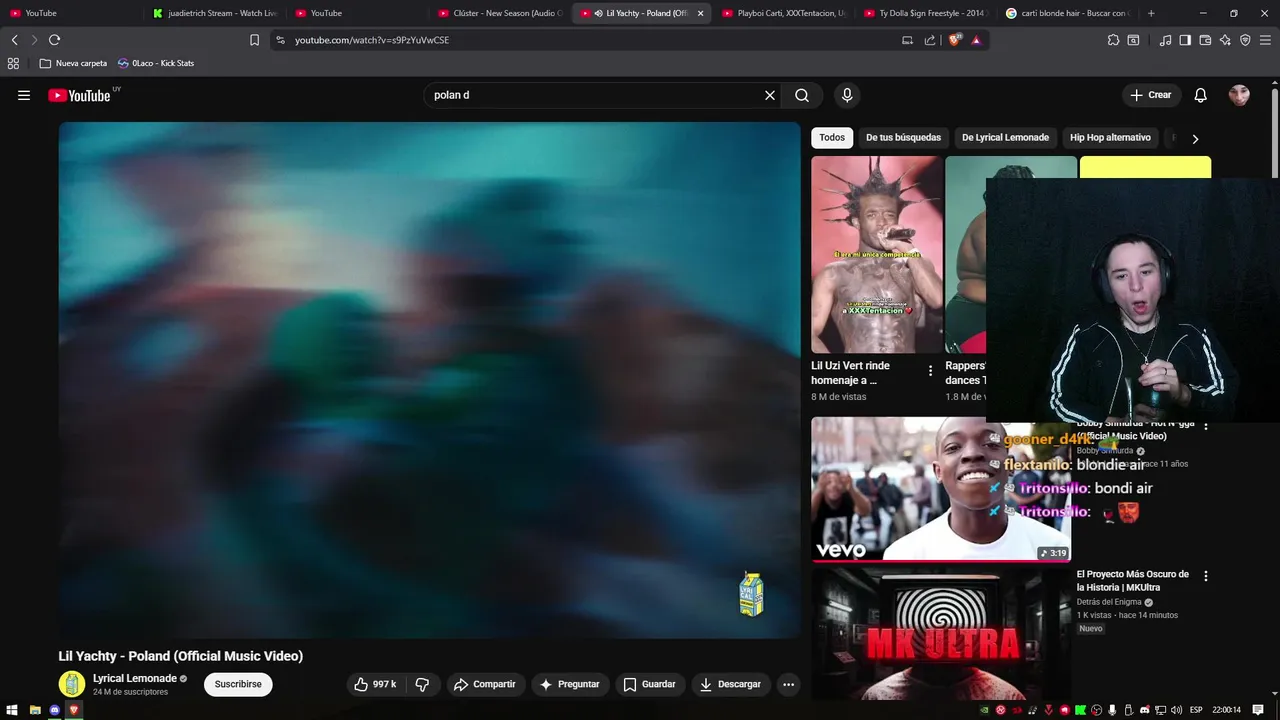Viewport: 1280px width, 720px height.
Task: Reload the current page
Action: point(54,40)
